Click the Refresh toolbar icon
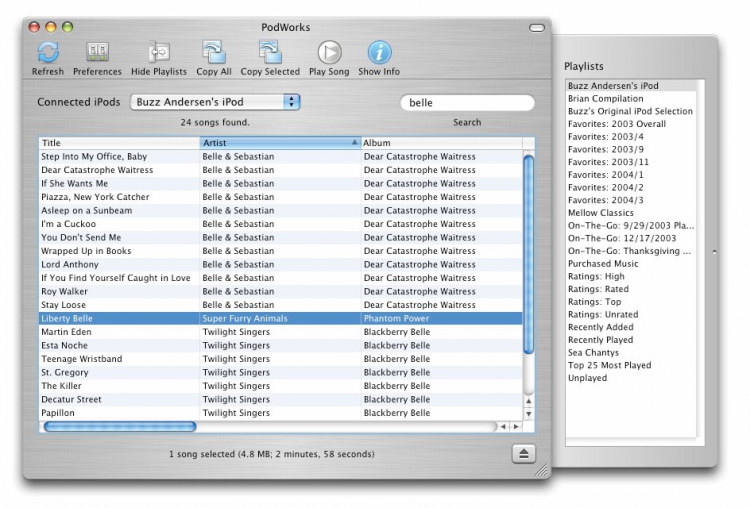The width and height of the screenshot is (750, 508). click(x=47, y=53)
